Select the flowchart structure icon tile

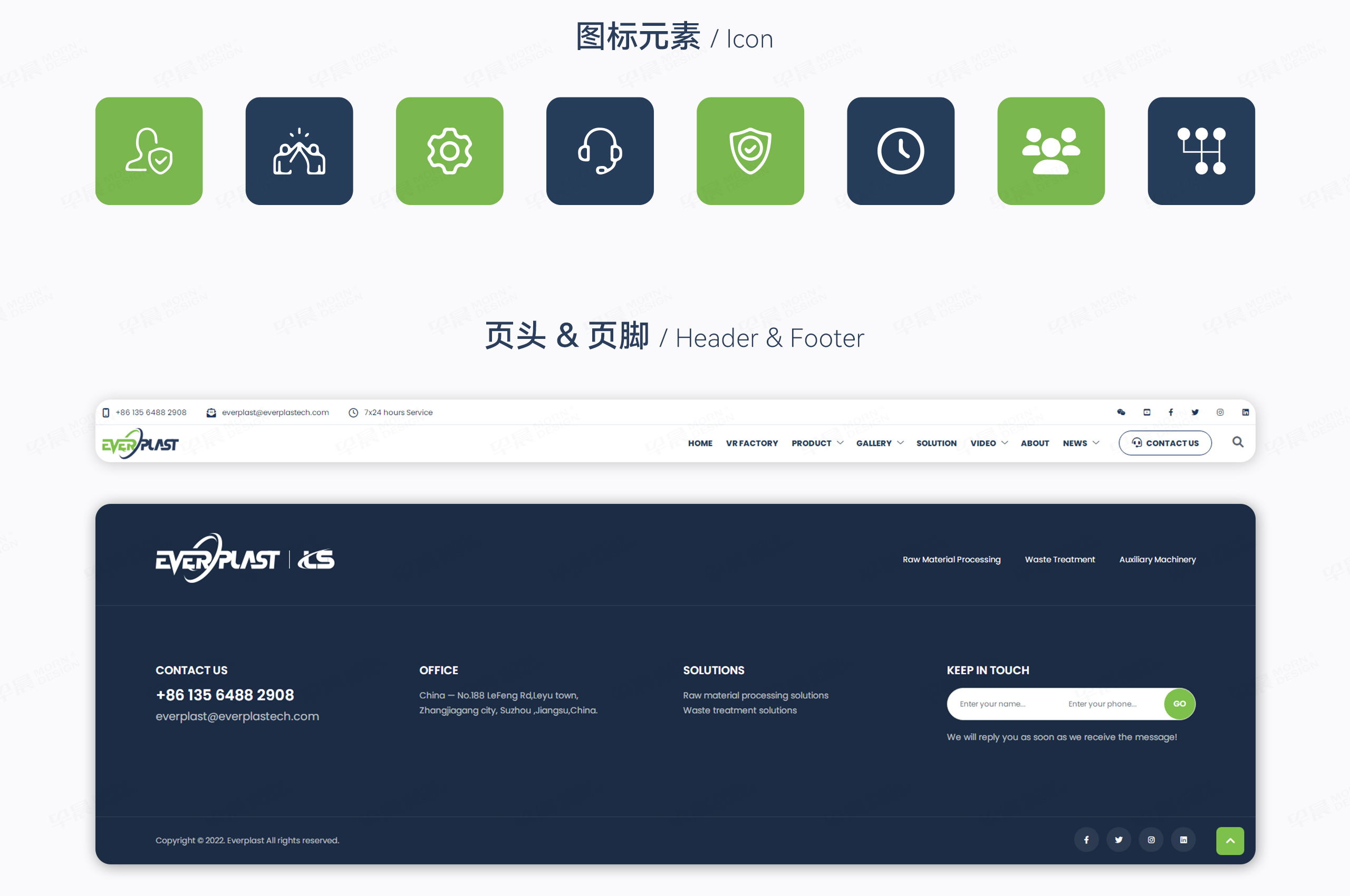tap(1201, 151)
